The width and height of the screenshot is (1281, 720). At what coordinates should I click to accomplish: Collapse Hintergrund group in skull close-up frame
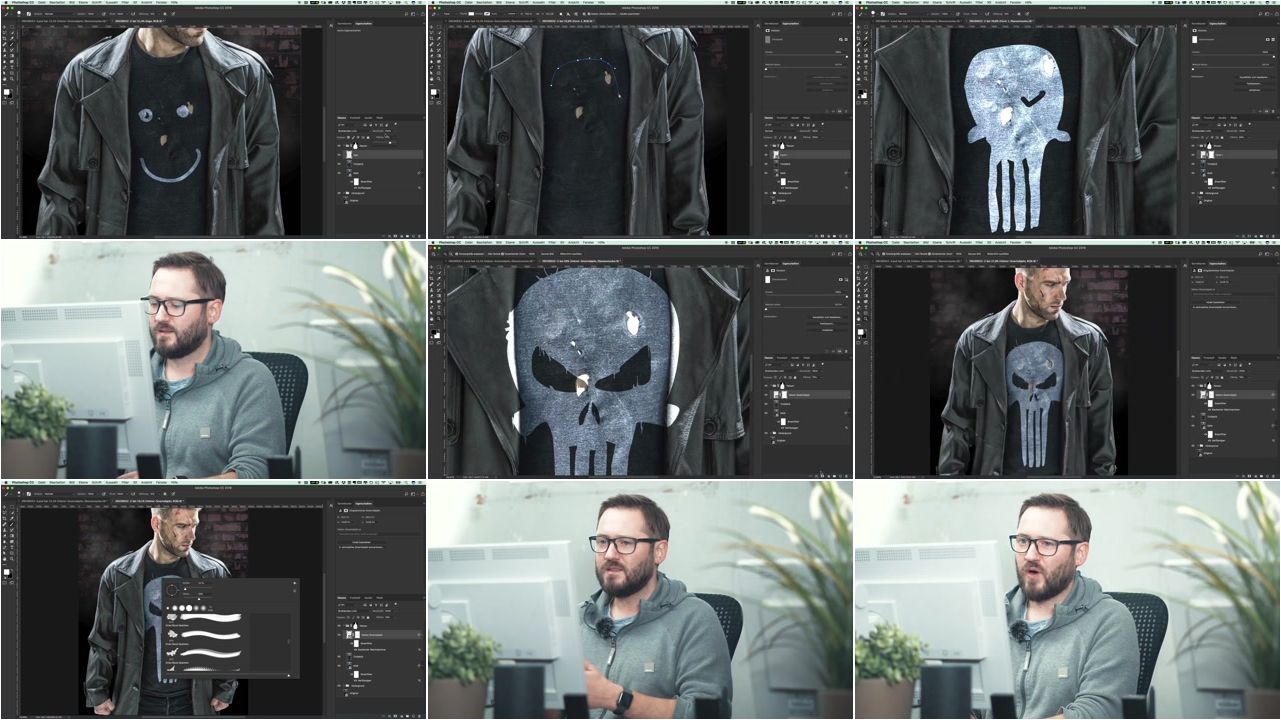(769, 433)
